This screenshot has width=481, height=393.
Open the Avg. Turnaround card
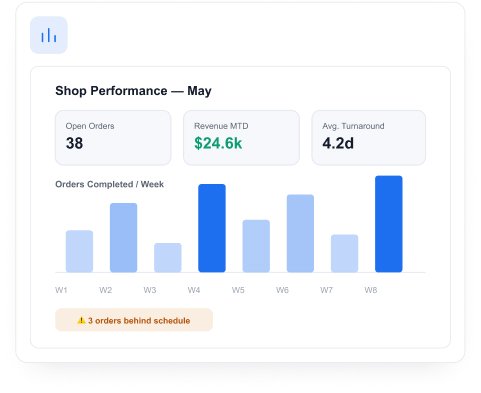[368, 138]
